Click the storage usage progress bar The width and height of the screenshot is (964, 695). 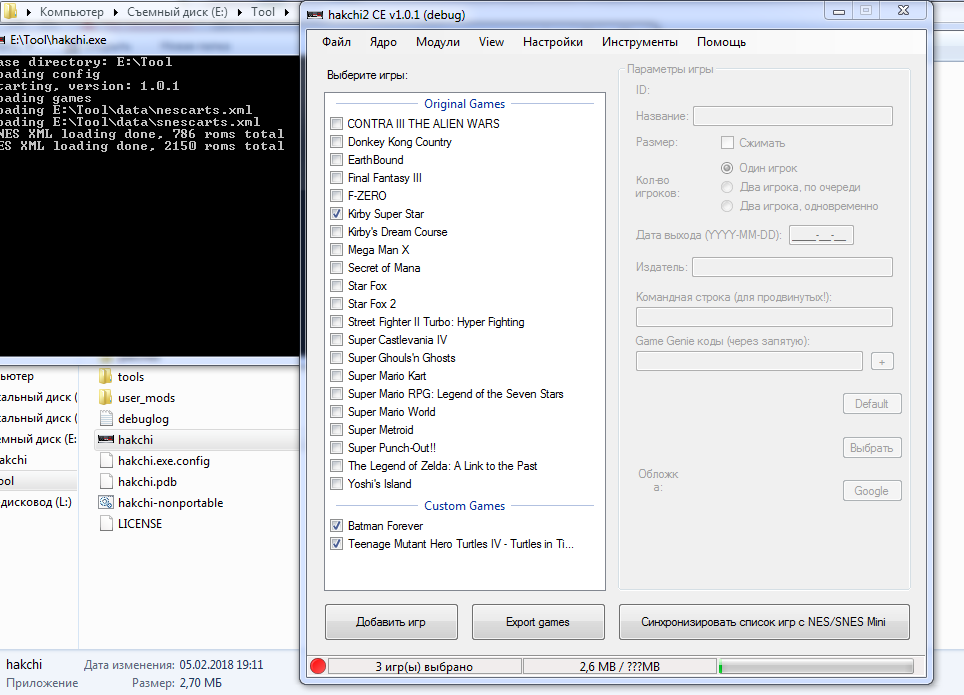(x=816, y=667)
